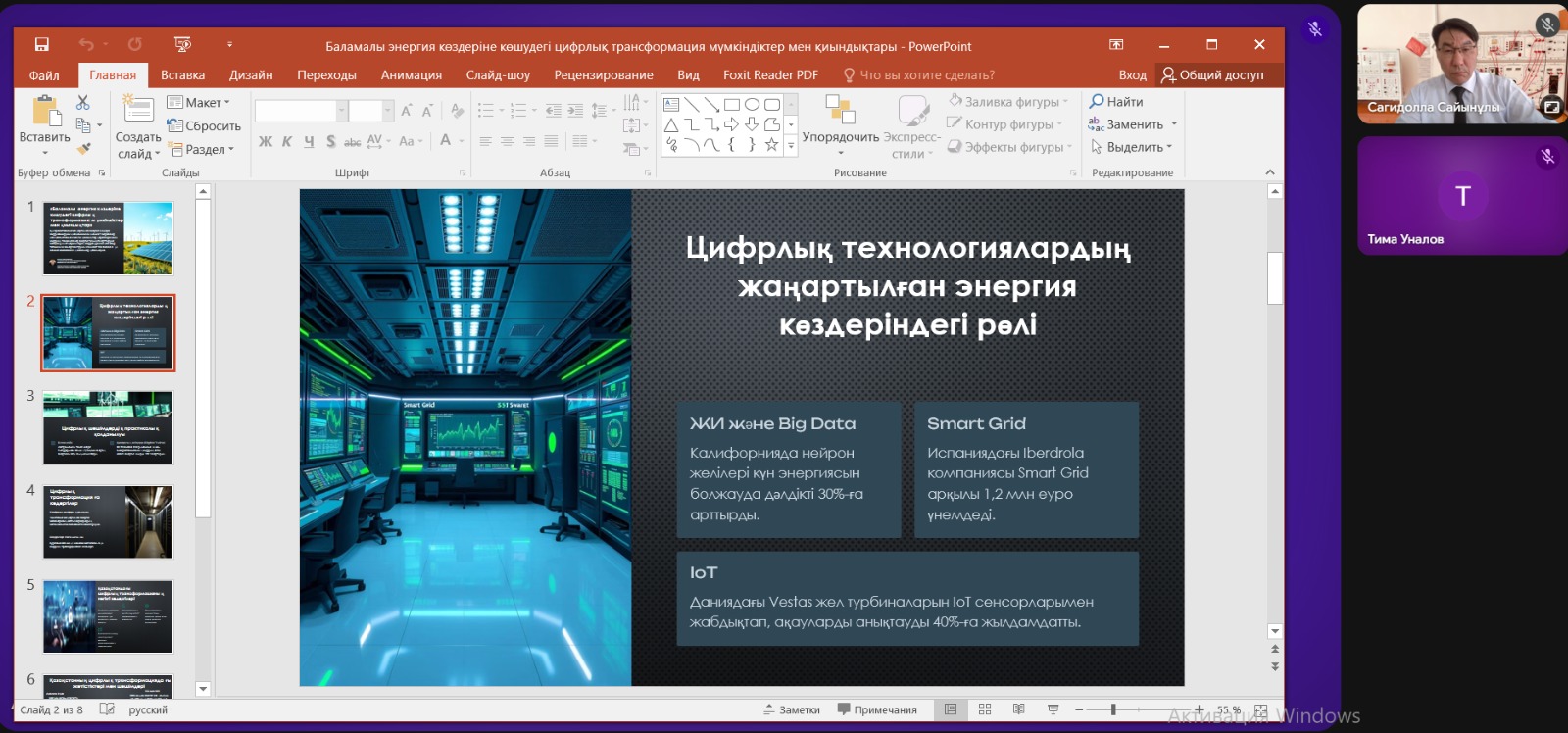Toggle the Заметки notes pane
The width and height of the screenshot is (1568, 733).
pyautogui.click(x=792, y=709)
